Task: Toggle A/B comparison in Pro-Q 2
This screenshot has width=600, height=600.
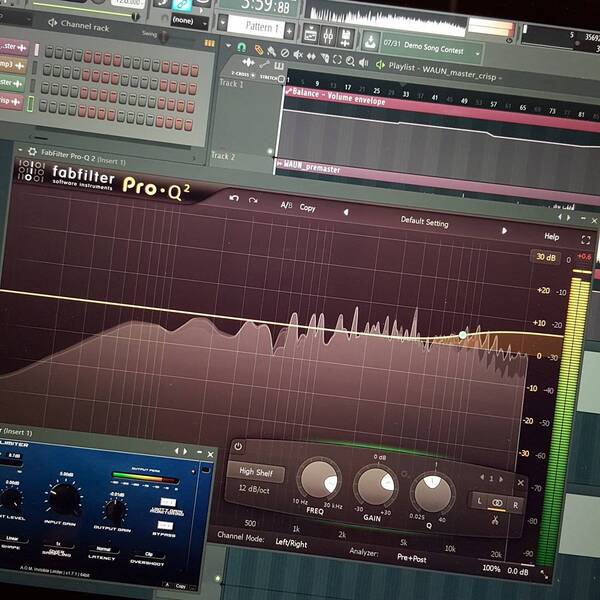Action: [x=286, y=205]
